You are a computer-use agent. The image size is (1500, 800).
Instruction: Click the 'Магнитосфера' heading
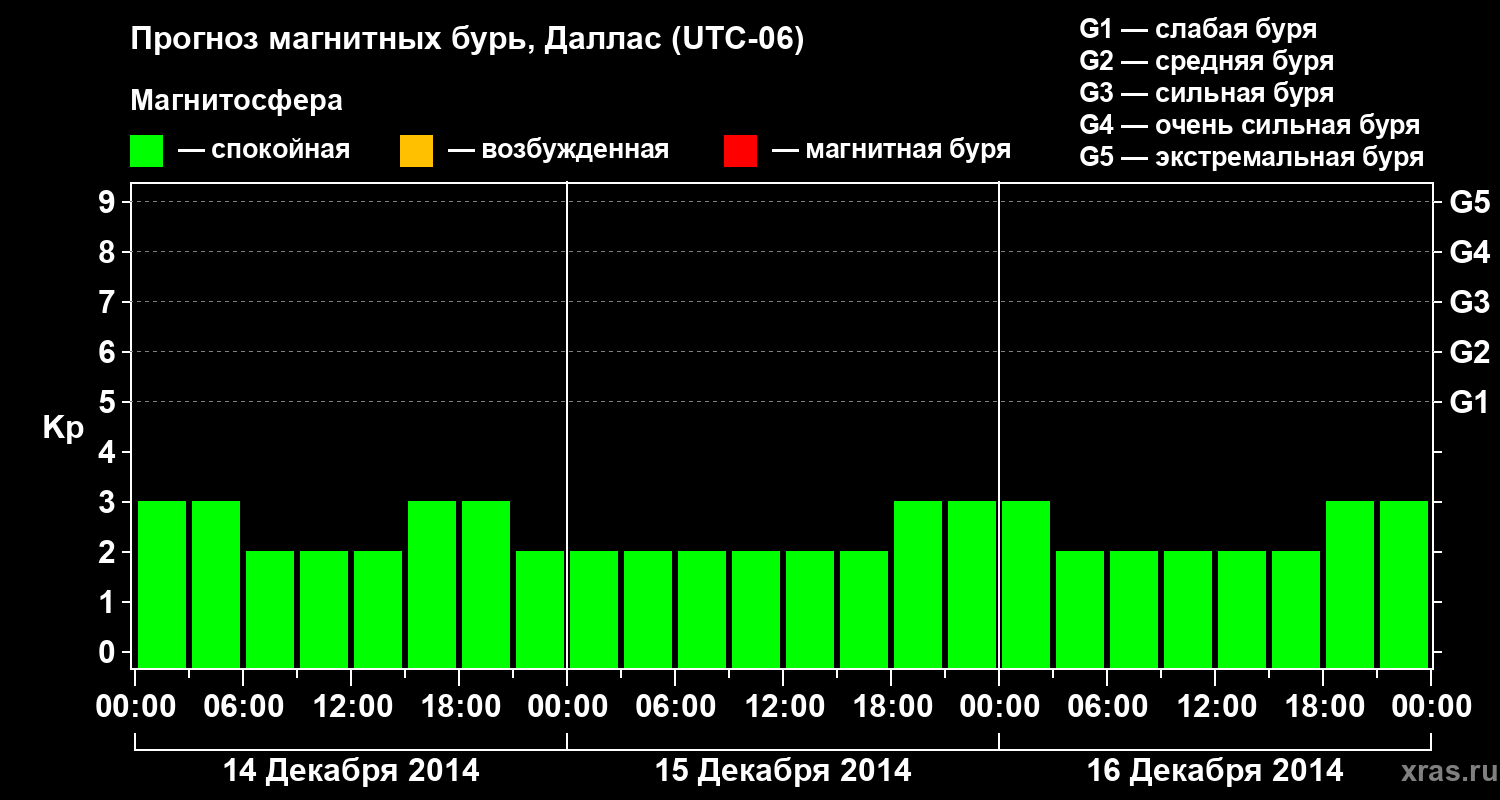coord(237,101)
